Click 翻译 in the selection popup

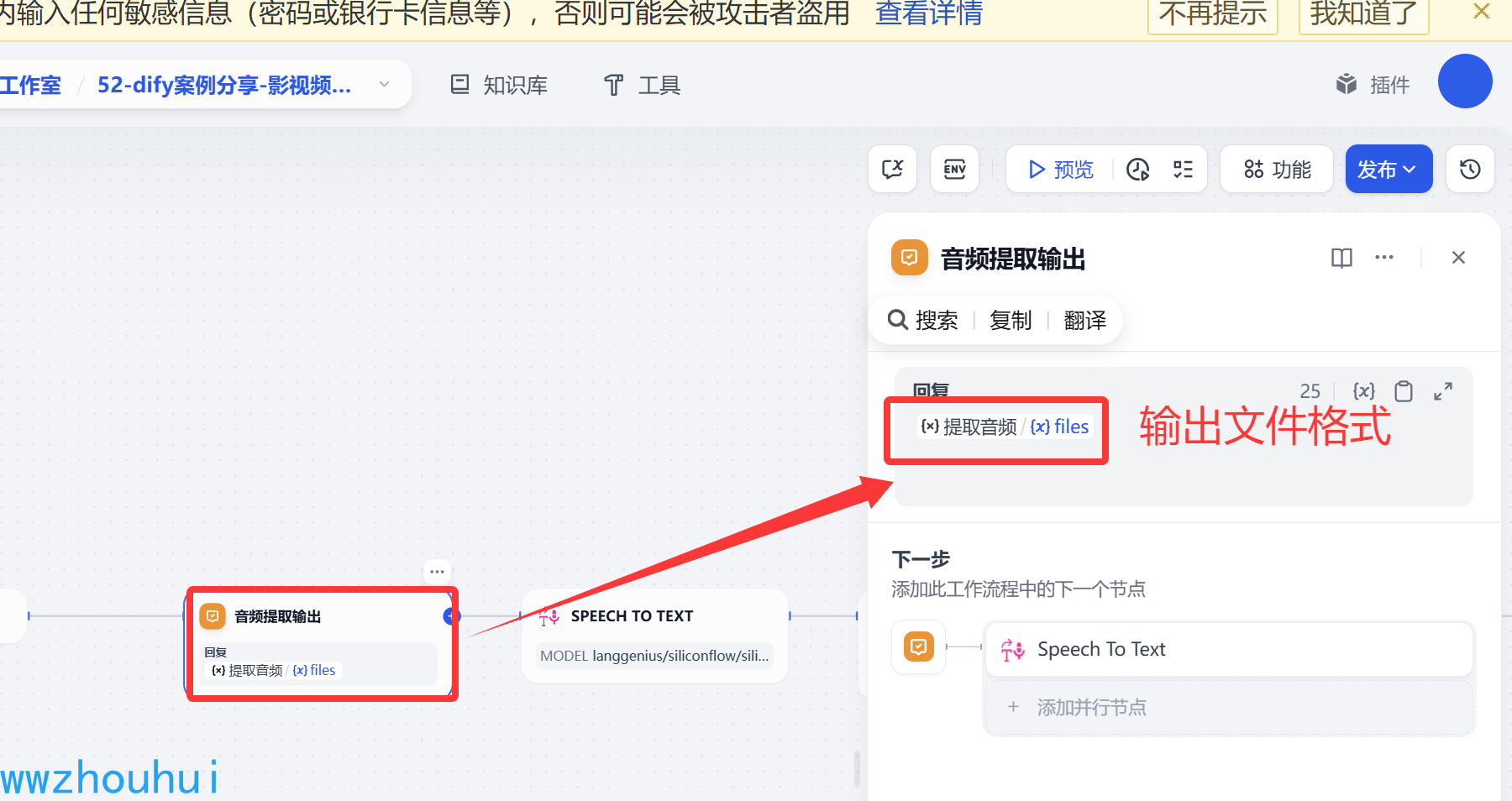1084,320
